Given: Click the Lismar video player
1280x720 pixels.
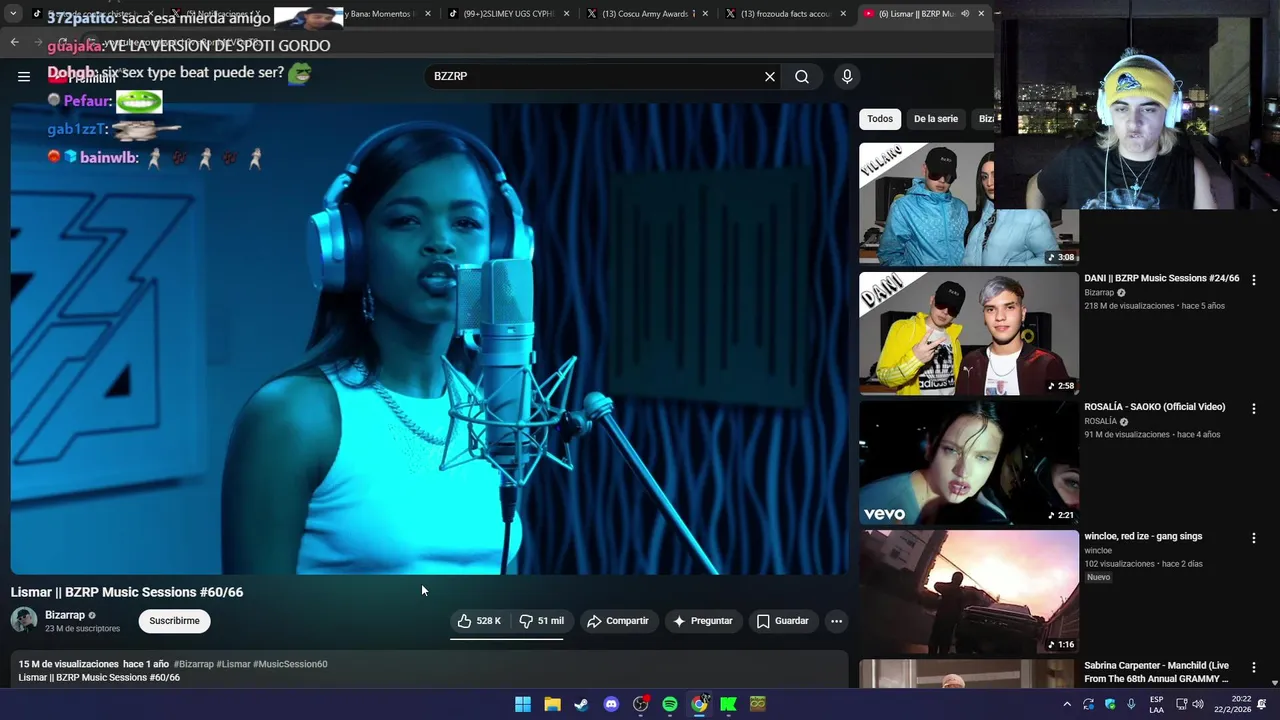Looking at the screenshot, I should [x=429, y=338].
